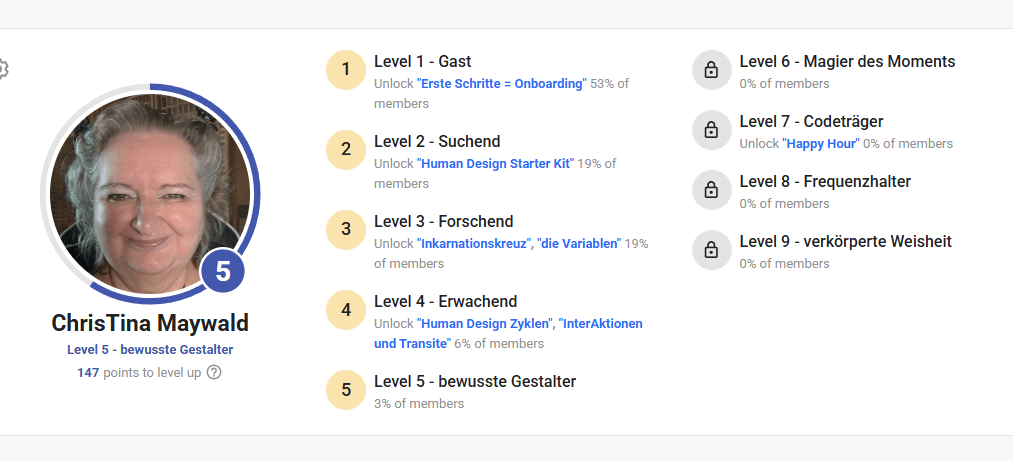Click the Level 1 number badge

pyautogui.click(x=346, y=70)
